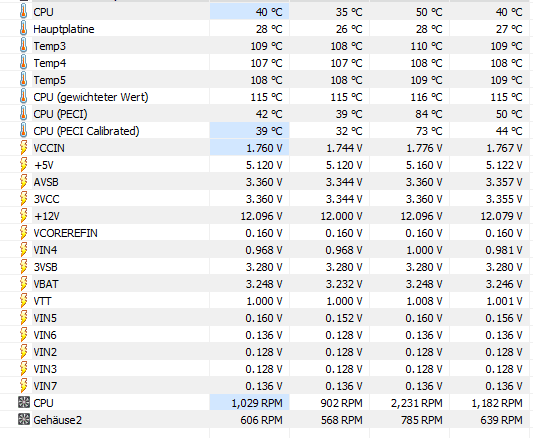533x438 pixels.
Task: Click the 1.008 V VTT maximum
Action: coord(425,301)
